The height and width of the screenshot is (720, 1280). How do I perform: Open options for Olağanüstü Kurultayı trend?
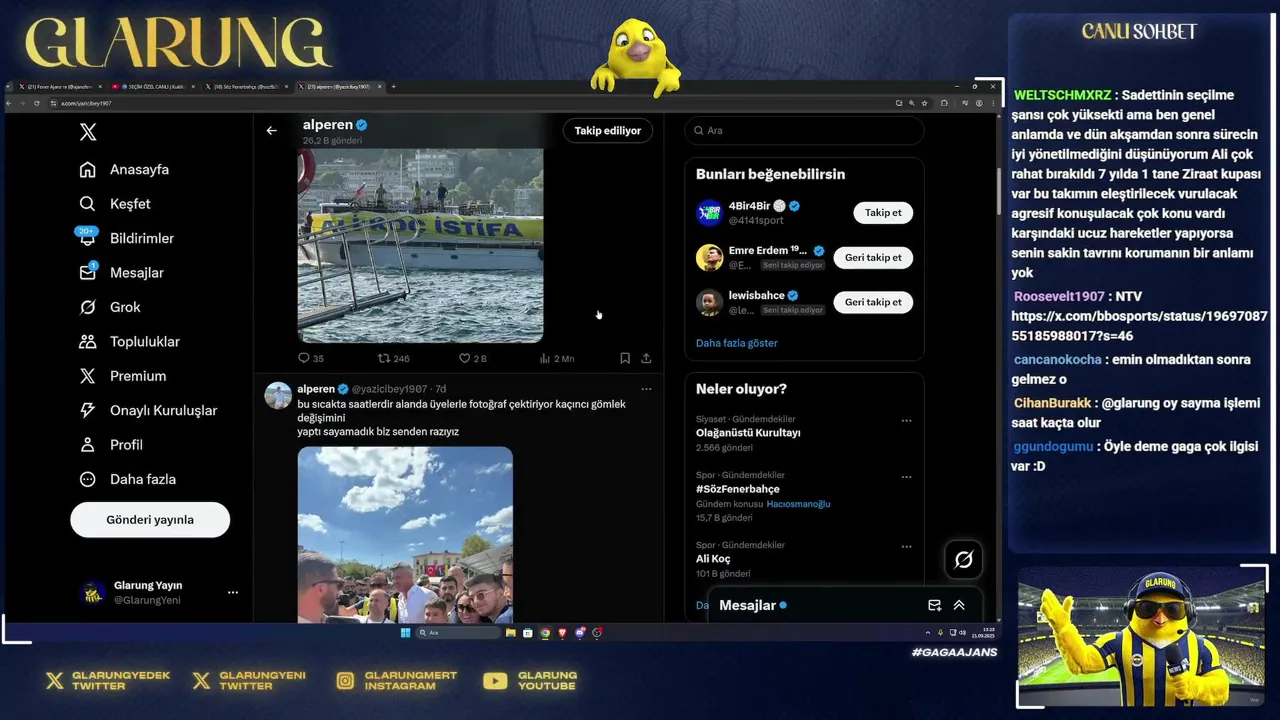(906, 421)
